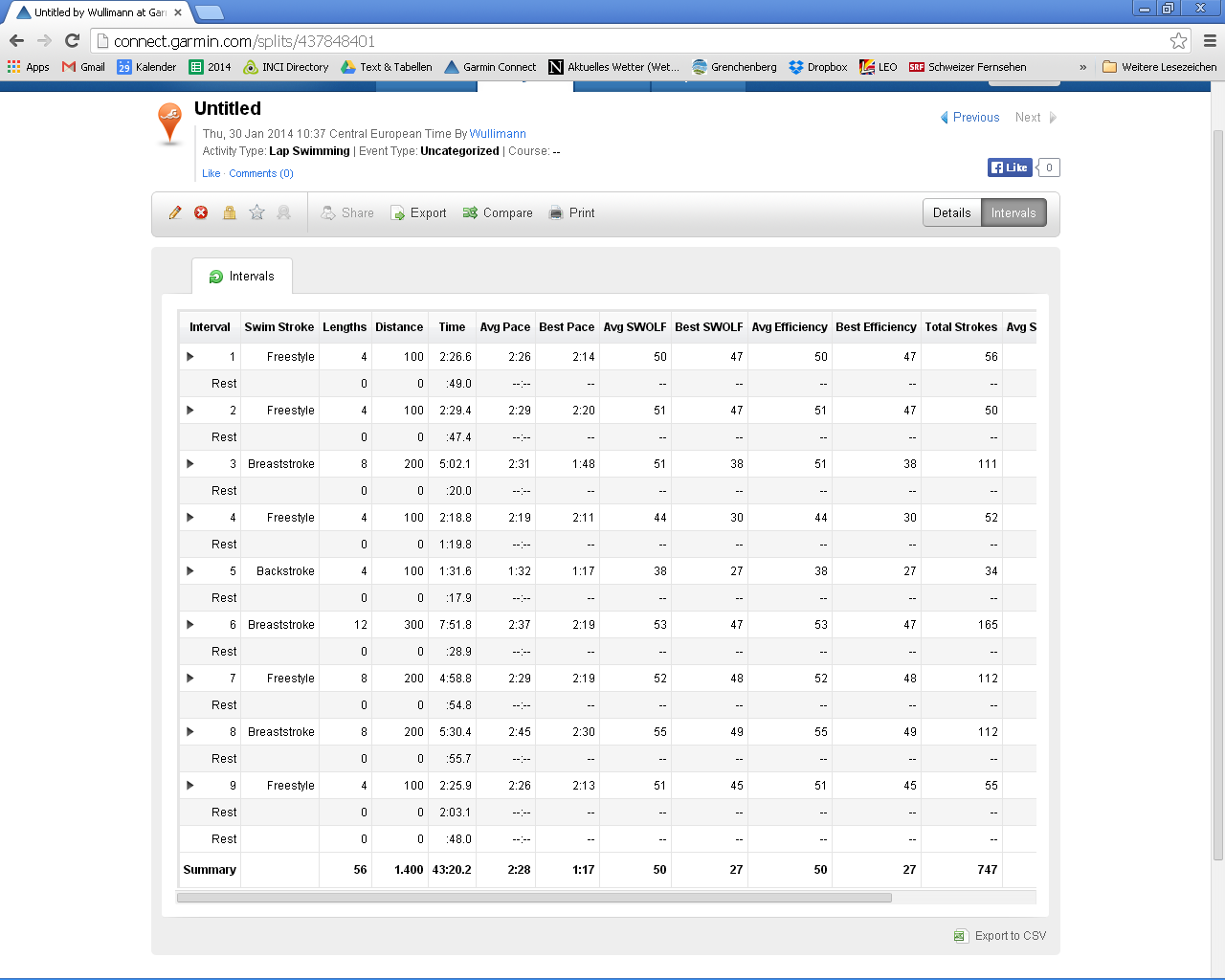Select the Intervals tab

[242, 277]
